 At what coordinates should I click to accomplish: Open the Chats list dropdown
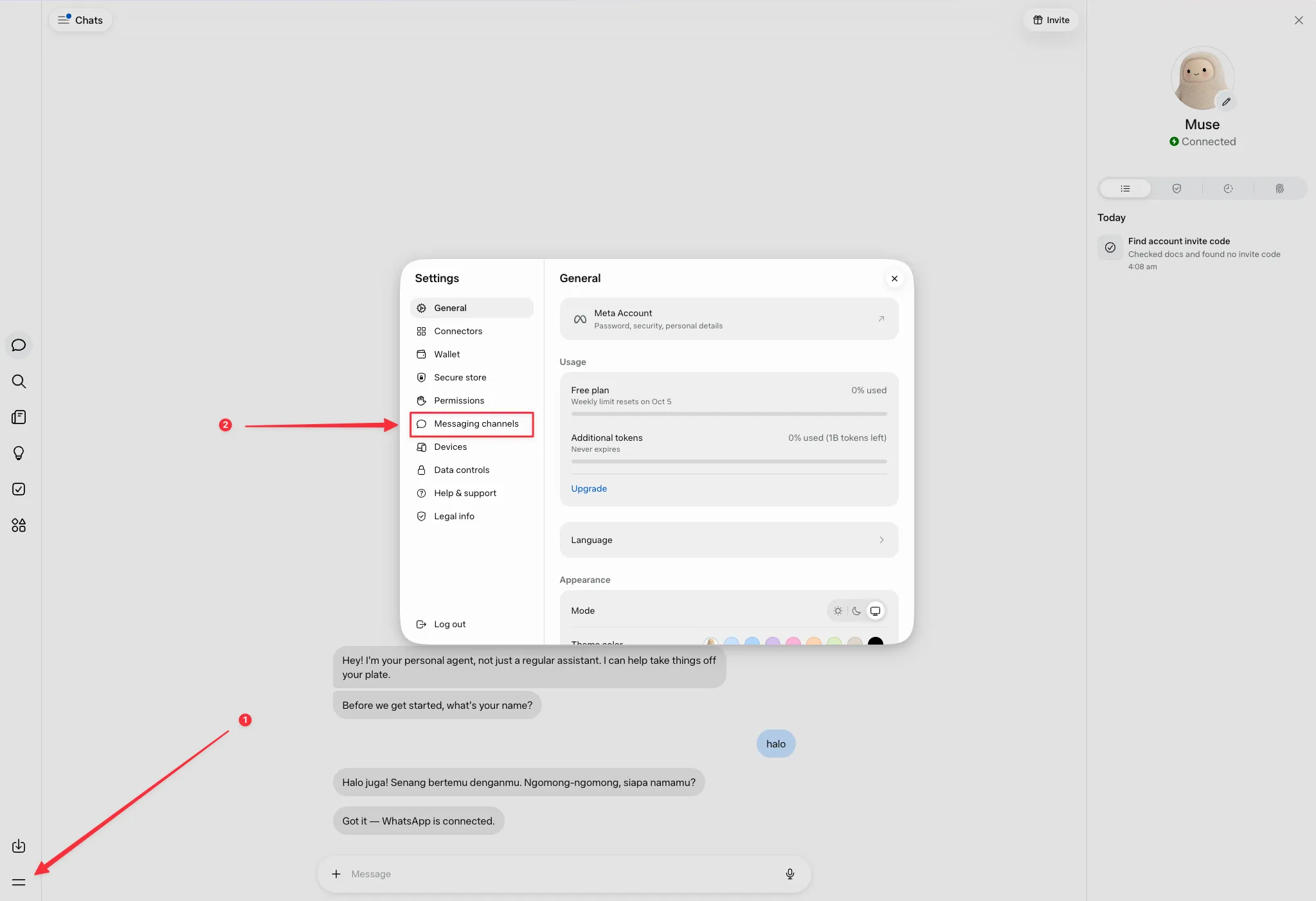[80, 20]
